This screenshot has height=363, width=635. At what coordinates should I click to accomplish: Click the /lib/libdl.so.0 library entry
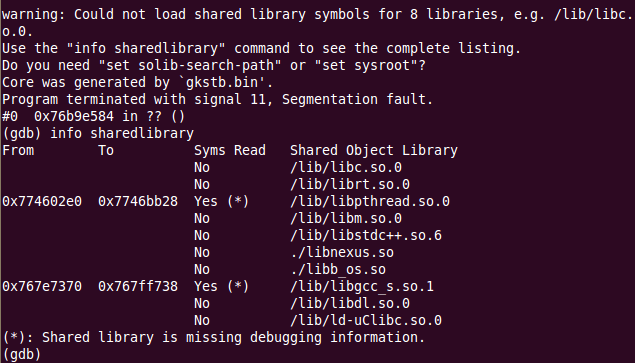[x=350, y=303]
